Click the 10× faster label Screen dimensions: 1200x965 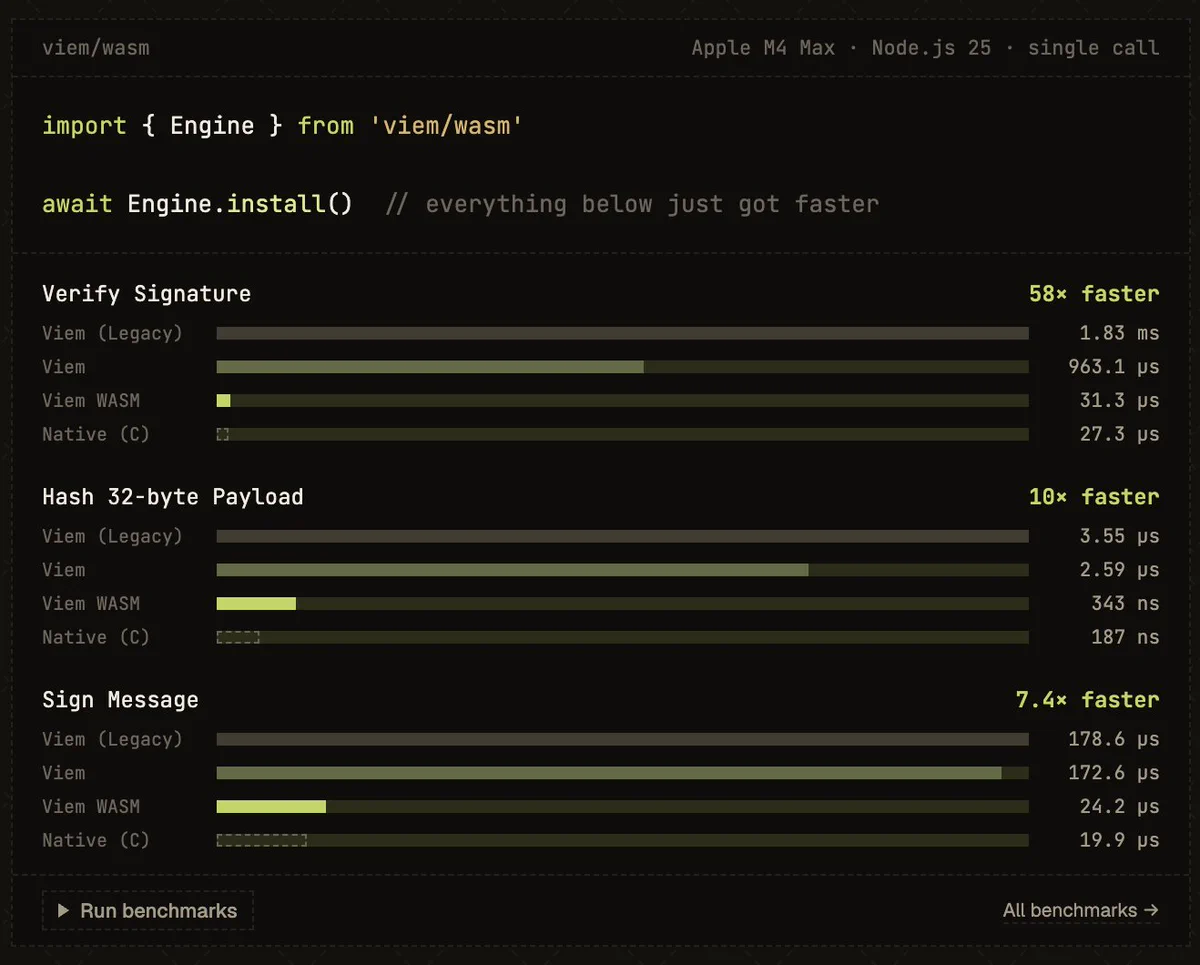pyautogui.click(x=1094, y=497)
